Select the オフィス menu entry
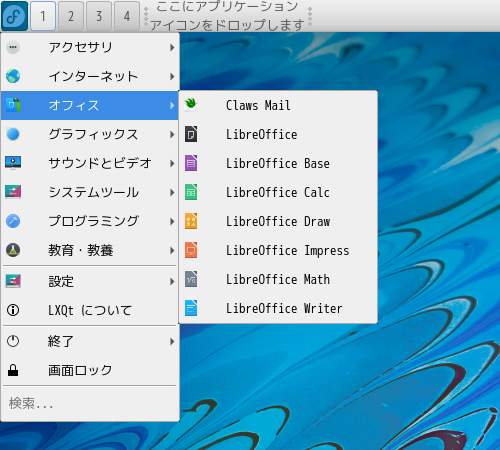The height and width of the screenshot is (450, 500). [90, 105]
